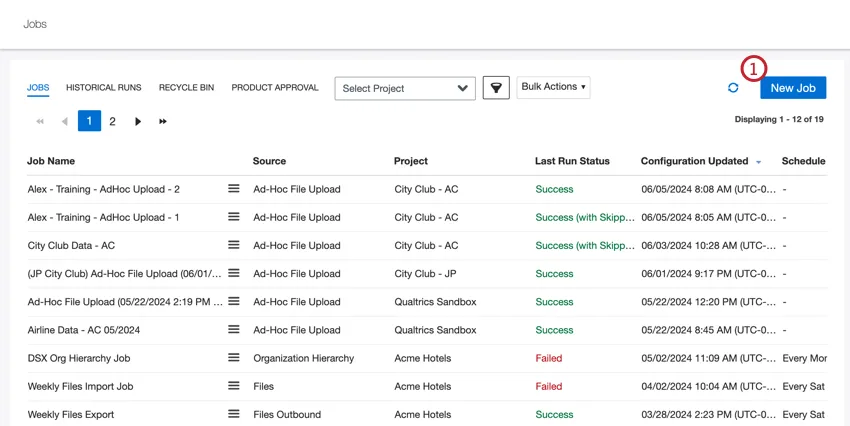Screen dimensions: 850x426
Task: Open hamburger menu for Weekly Files Export
Action: [x=234, y=414]
